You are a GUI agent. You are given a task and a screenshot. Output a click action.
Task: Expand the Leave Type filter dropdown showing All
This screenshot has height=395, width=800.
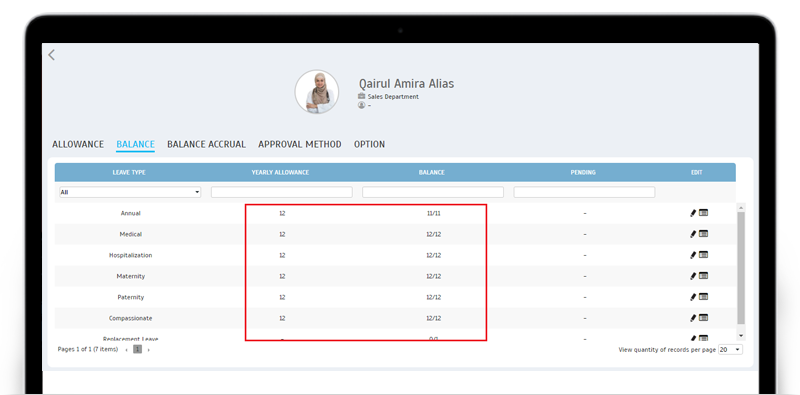click(x=130, y=192)
